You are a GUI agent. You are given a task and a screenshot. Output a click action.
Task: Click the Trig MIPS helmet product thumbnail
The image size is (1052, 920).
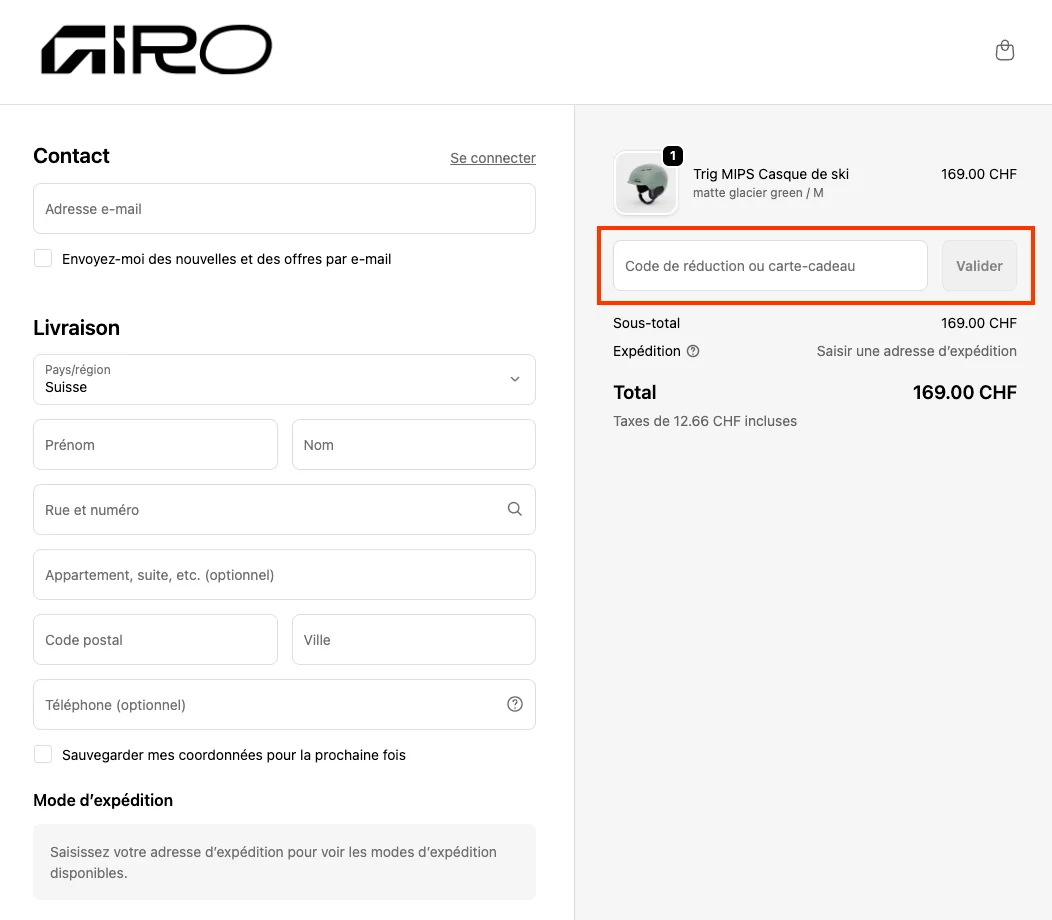(645, 183)
